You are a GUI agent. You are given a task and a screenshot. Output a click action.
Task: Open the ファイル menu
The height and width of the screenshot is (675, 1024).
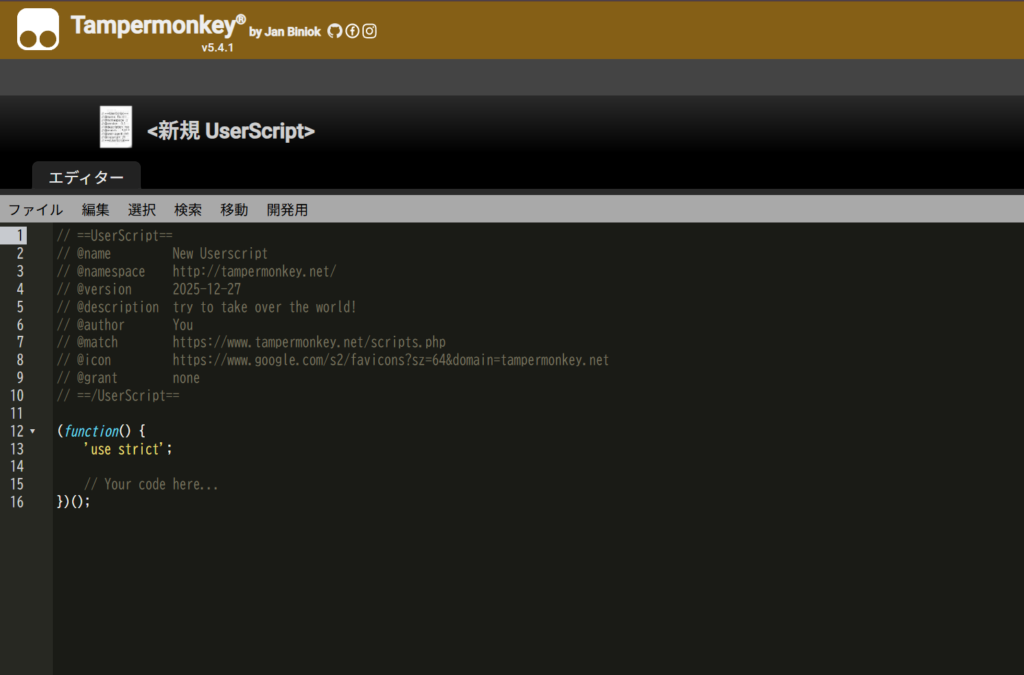(35, 210)
